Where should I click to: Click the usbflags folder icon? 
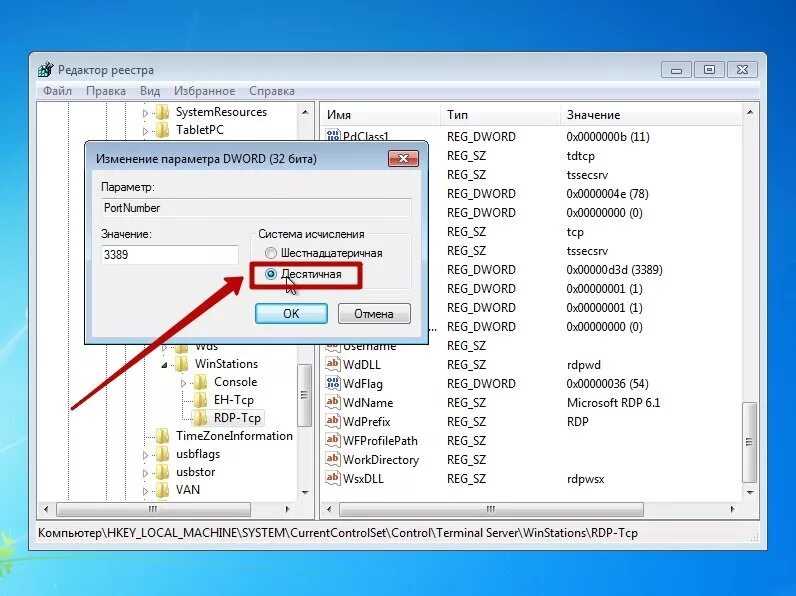pyautogui.click(x=162, y=454)
